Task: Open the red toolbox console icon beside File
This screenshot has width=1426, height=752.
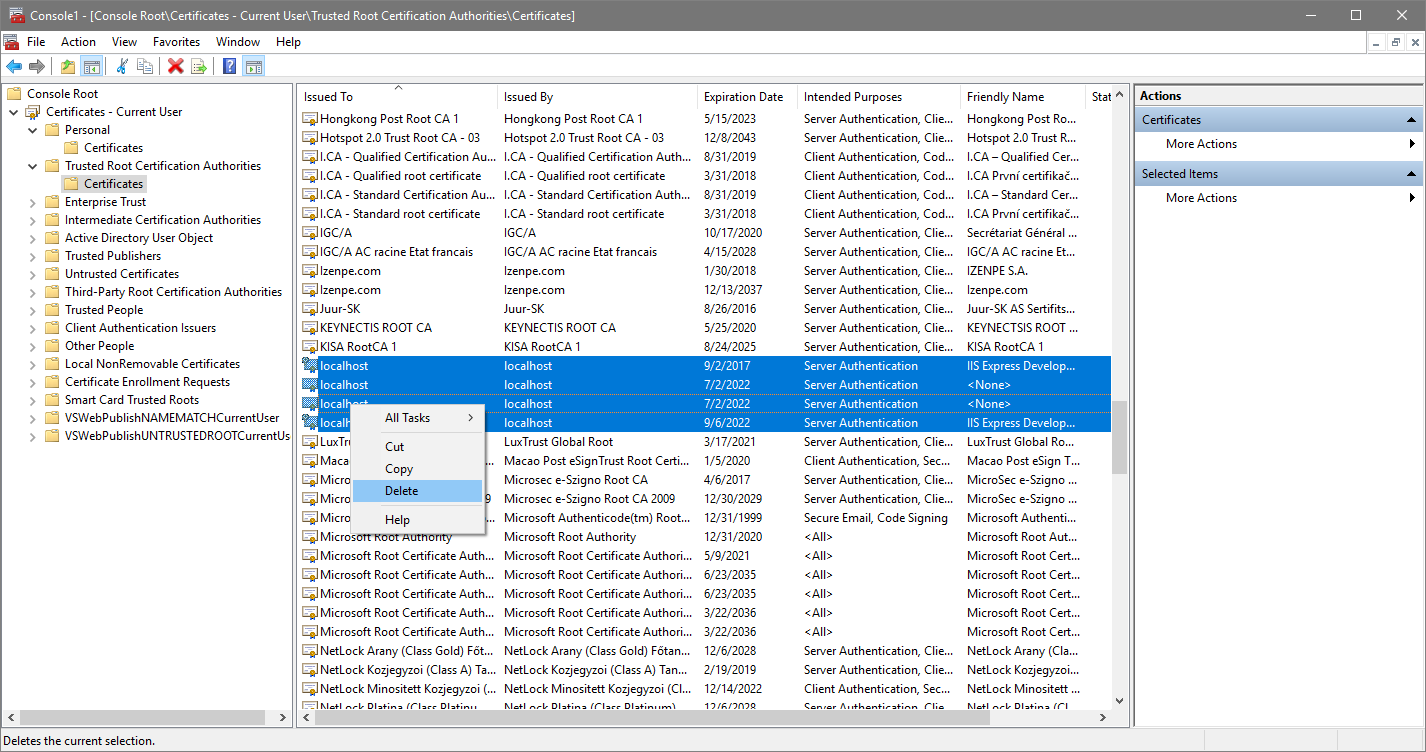Action: pyautogui.click(x=12, y=42)
